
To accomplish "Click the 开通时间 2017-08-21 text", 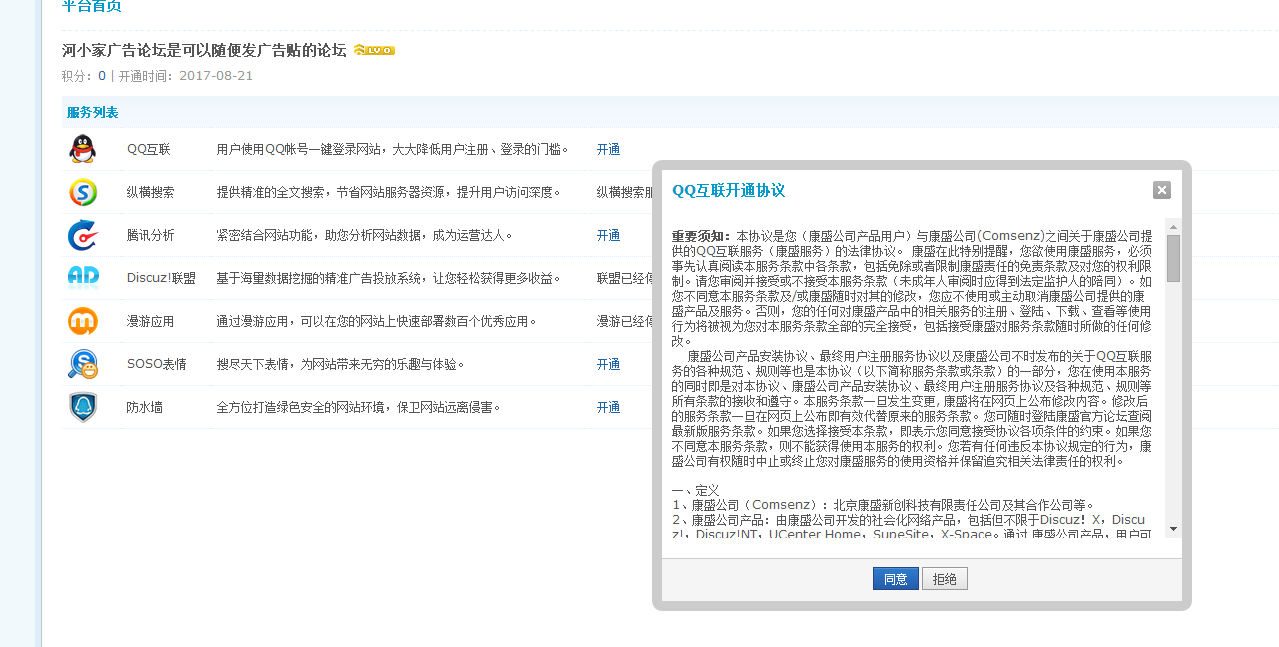I will click(x=186, y=76).
